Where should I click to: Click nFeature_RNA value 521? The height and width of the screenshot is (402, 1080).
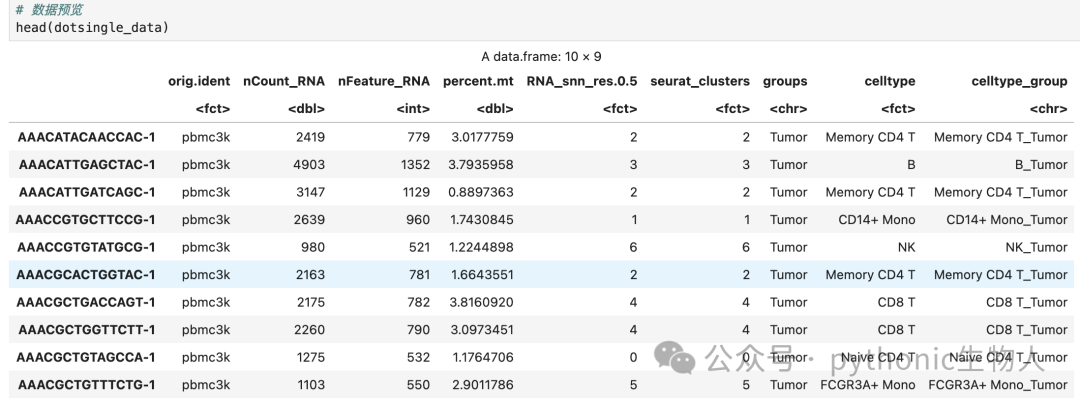(419, 247)
